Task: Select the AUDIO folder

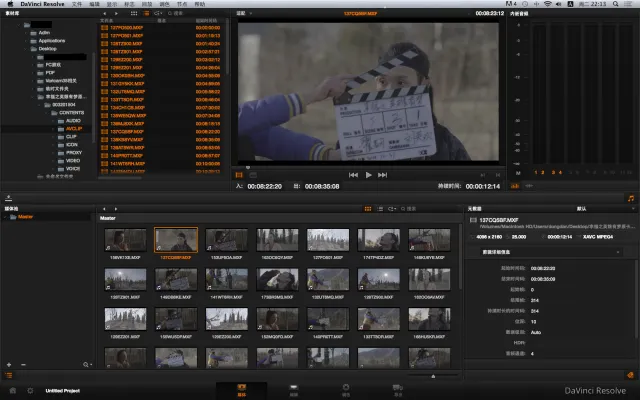Action: click(x=73, y=121)
